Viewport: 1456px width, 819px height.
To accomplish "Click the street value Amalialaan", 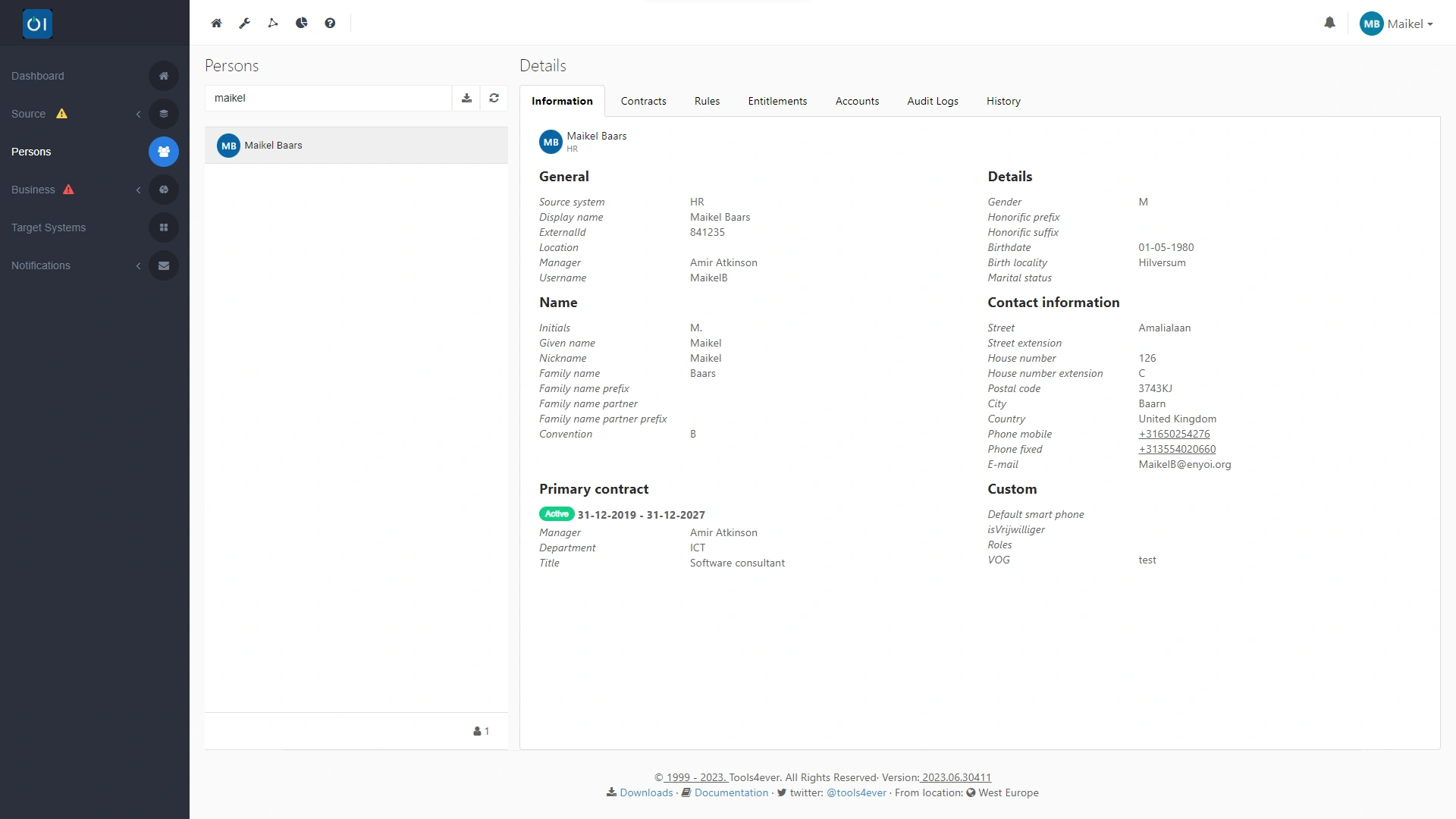I will click(1164, 328).
